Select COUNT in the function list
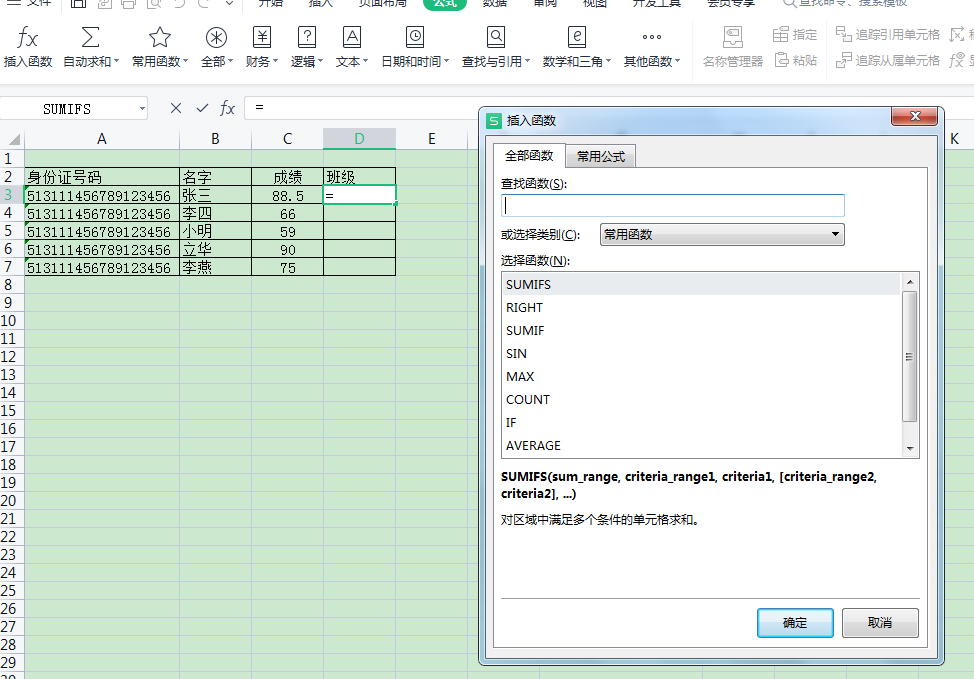This screenshot has width=974, height=679. click(701, 399)
